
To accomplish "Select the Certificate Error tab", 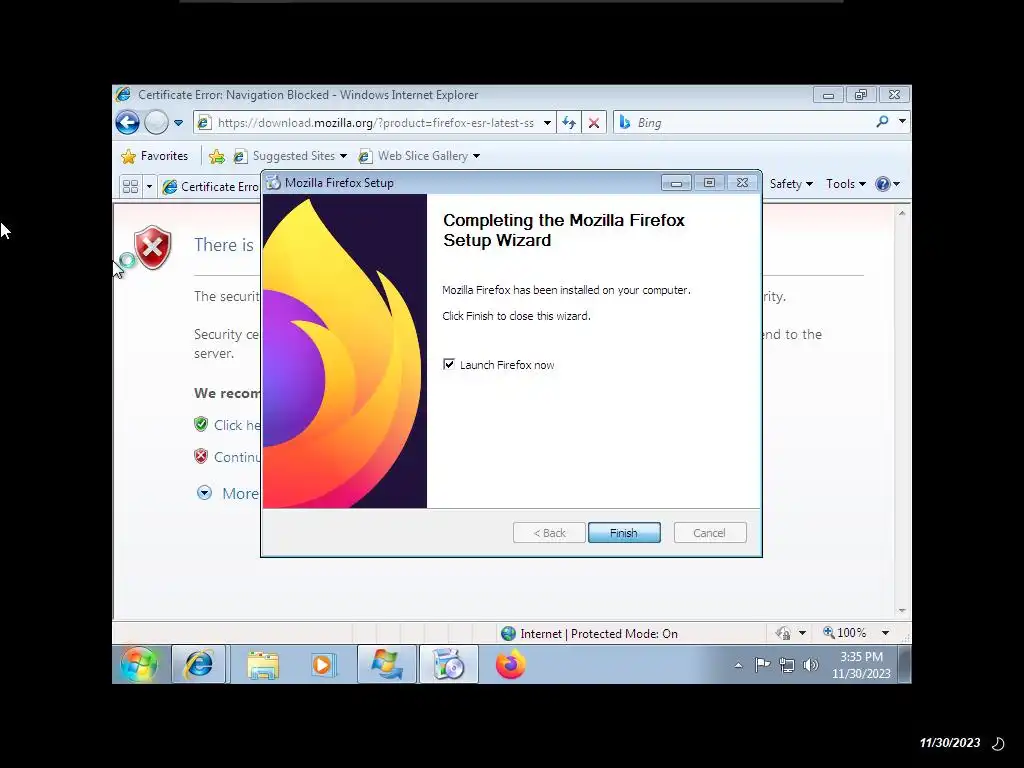I will (x=210, y=187).
